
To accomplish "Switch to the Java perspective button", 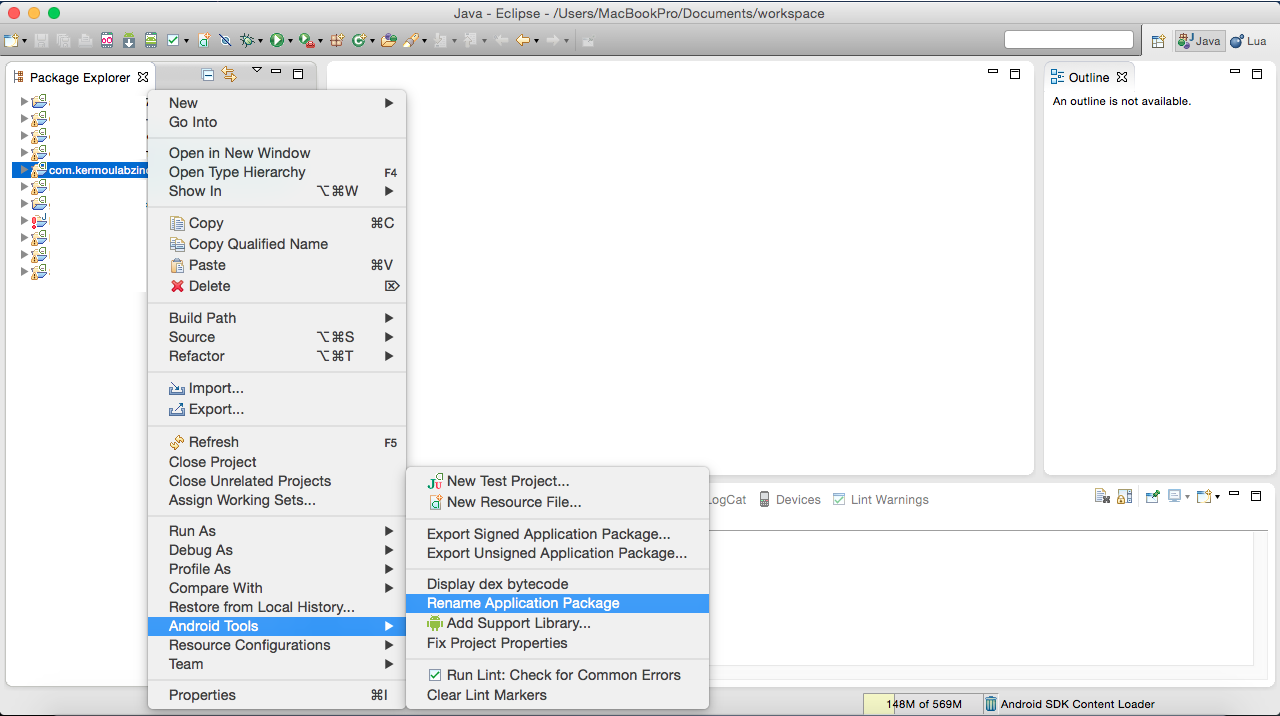I will point(1199,41).
